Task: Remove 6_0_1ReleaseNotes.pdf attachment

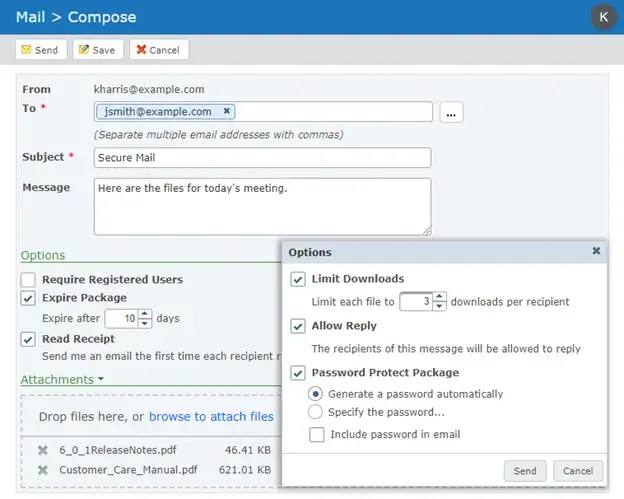Action: [42, 450]
